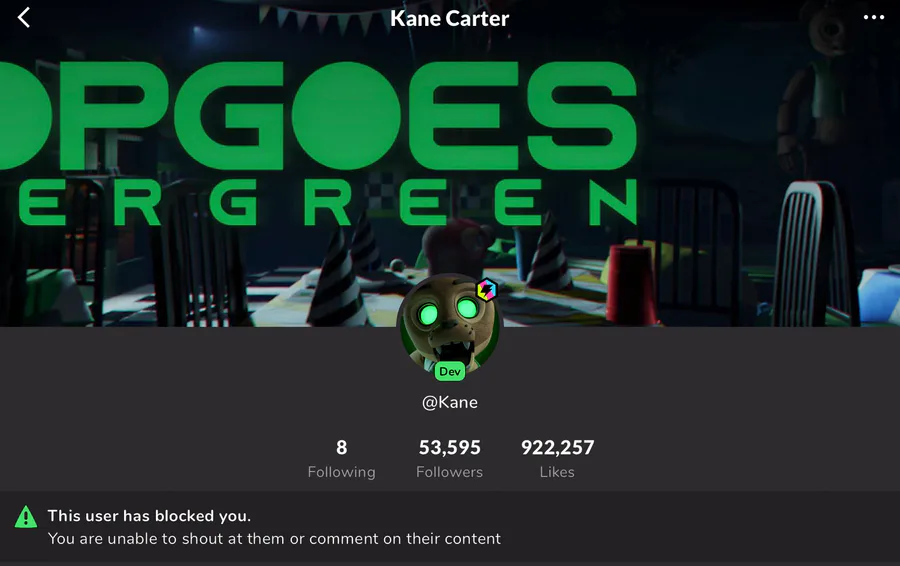The width and height of the screenshot is (900, 566).
Task: Open Kane's profile avatar picture
Action: (449, 325)
